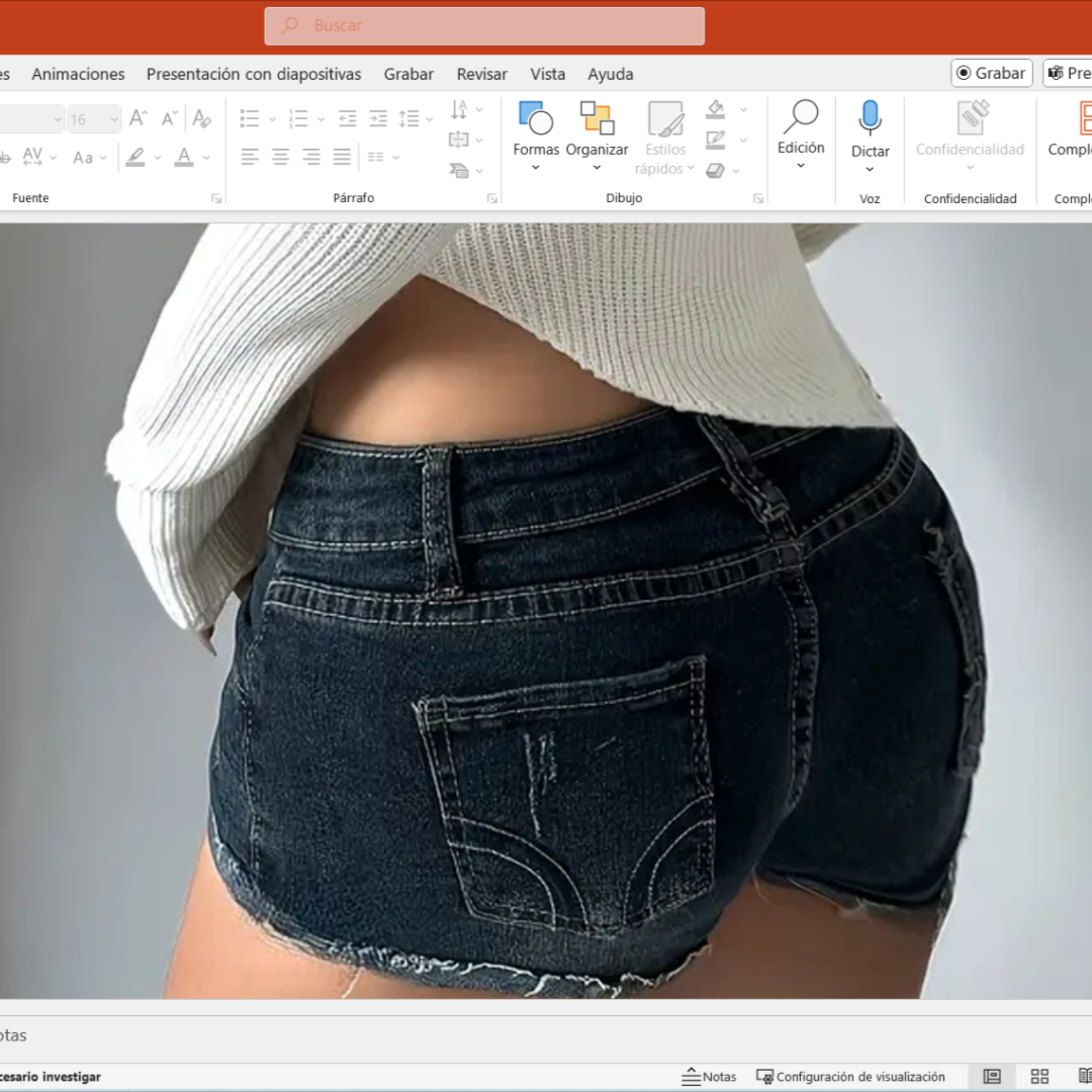Open the Formas shapes gallery
Image resolution: width=1092 pixels, height=1092 pixels.
pos(535,136)
